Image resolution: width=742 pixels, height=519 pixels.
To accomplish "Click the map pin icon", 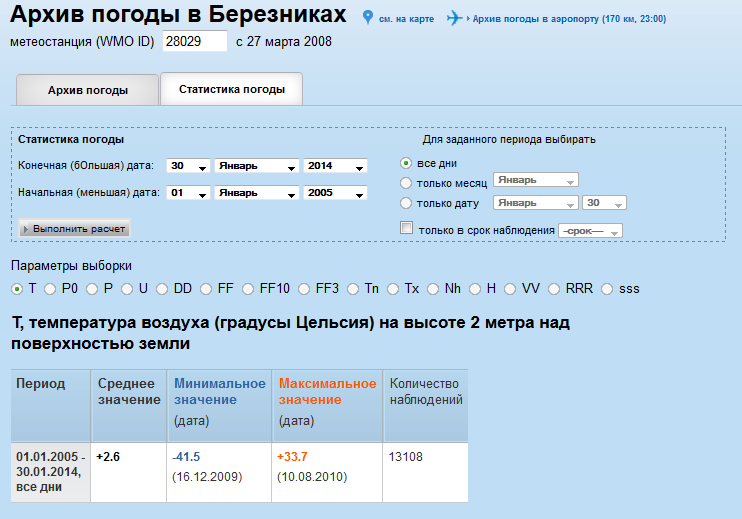I will pyautogui.click(x=368, y=18).
